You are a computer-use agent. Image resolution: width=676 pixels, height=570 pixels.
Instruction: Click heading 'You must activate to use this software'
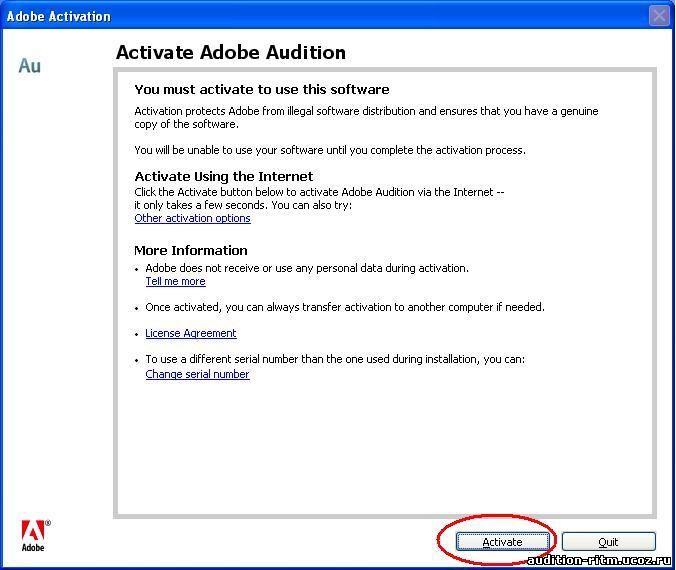pos(262,89)
